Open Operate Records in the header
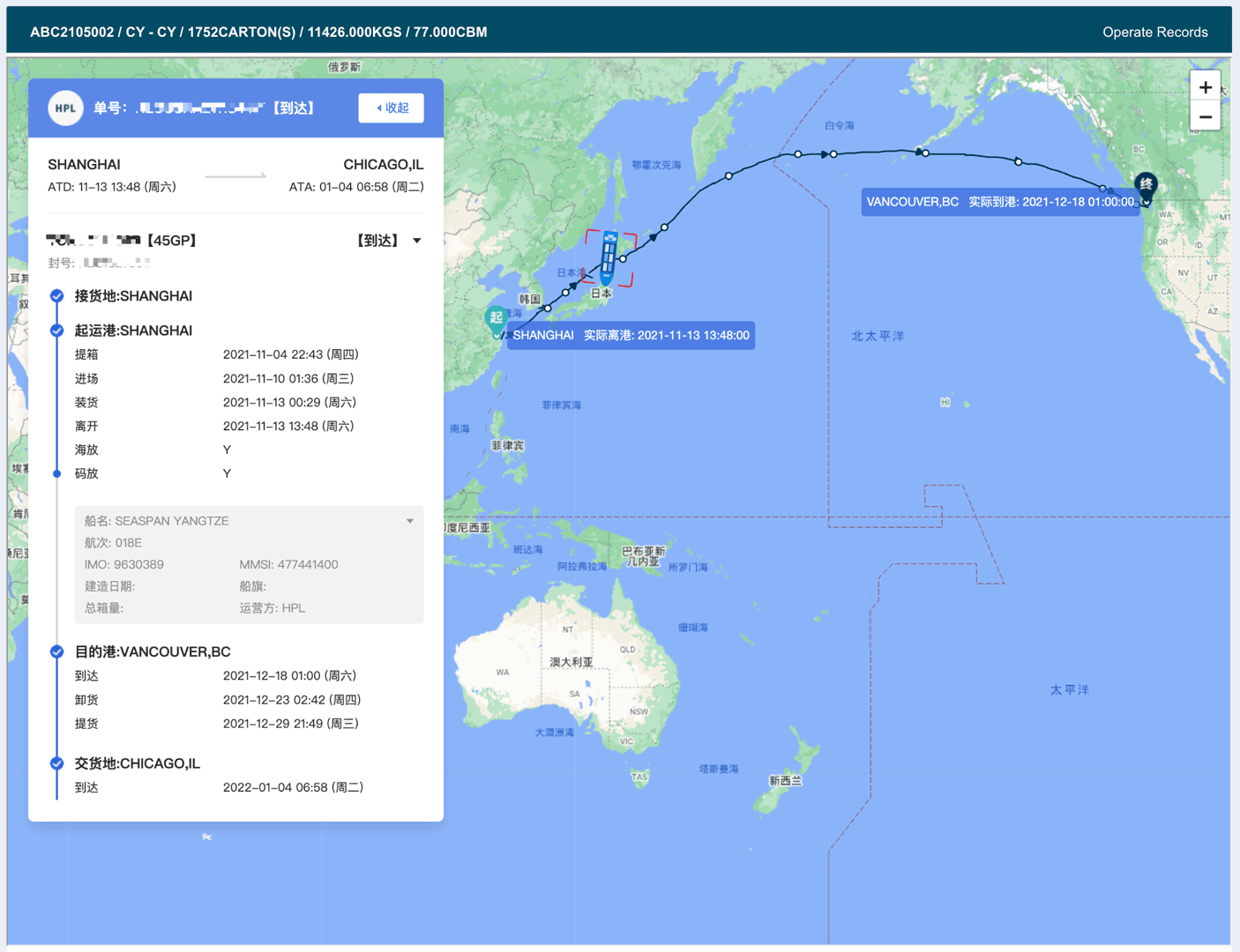The width and height of the screenshot is (1240, 952). click(x=1154, y=32)
